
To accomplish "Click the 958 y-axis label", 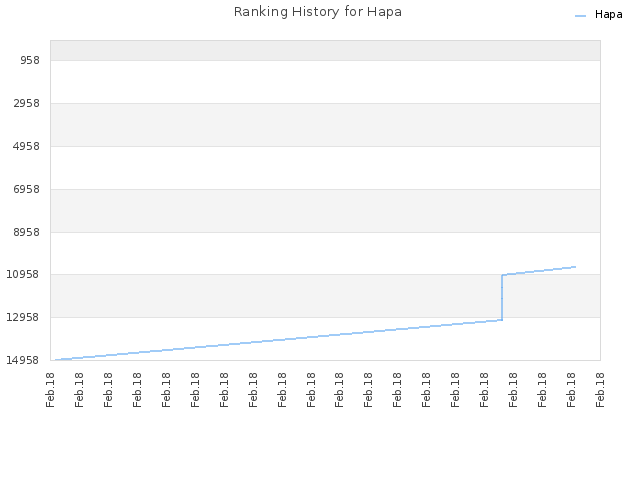I will pos(30,60).
